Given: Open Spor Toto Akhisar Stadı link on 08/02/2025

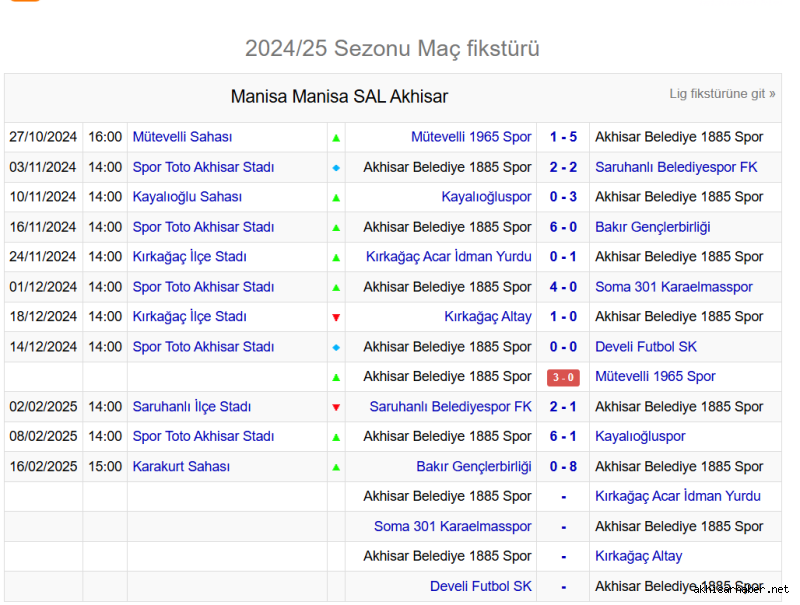Looking at the screenshot, I should coord(203,436).
